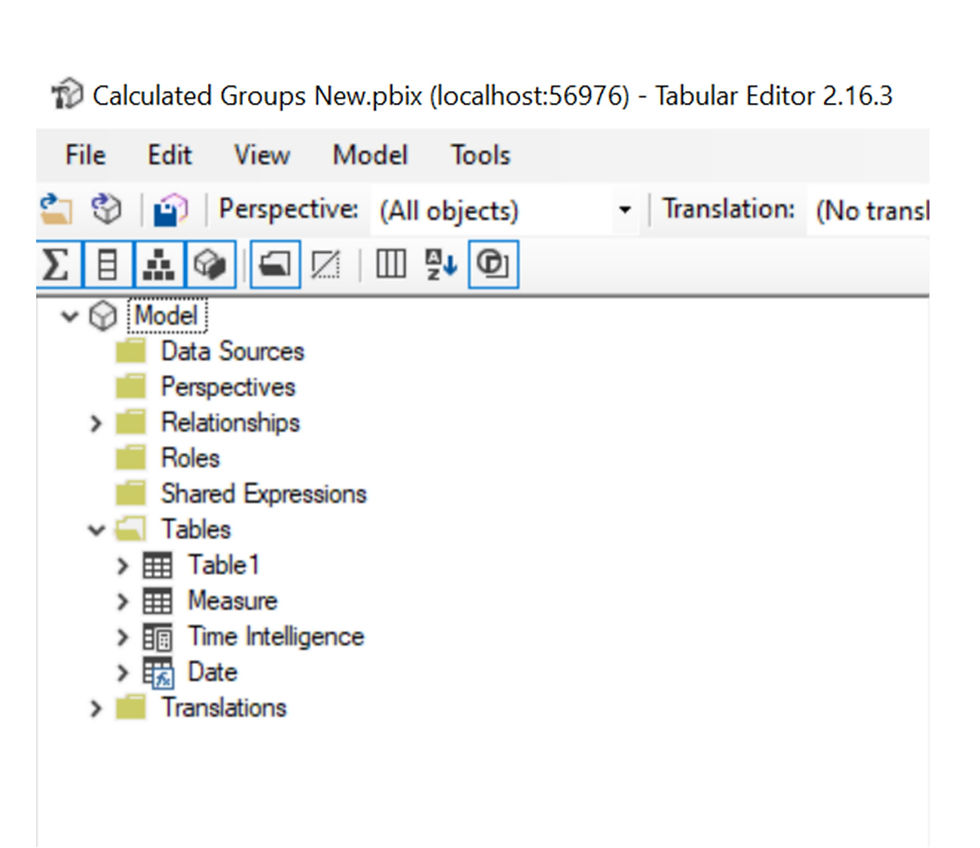Expand the Translations folder
Viewport: 980px width, 848px height.
pos(96,709)
